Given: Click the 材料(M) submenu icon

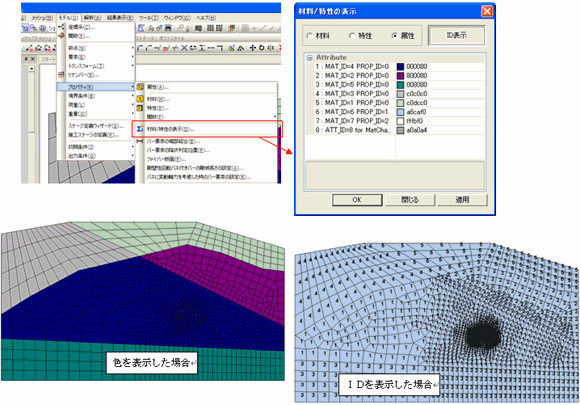Looking at the screenshot, I should (140, 99).
